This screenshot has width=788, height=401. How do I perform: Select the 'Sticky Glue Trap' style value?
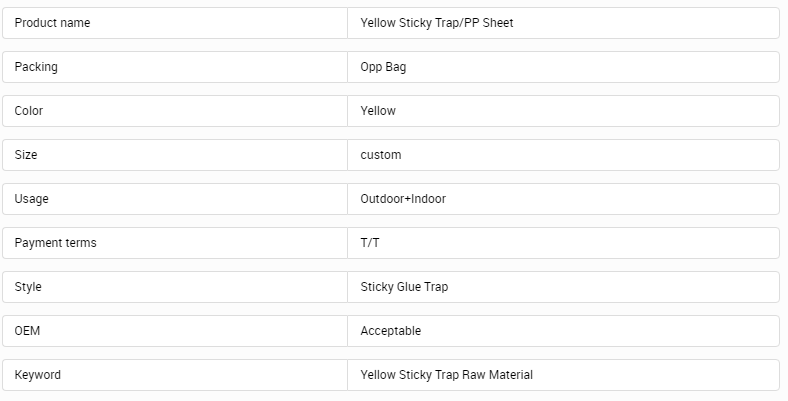coord(404,287)
